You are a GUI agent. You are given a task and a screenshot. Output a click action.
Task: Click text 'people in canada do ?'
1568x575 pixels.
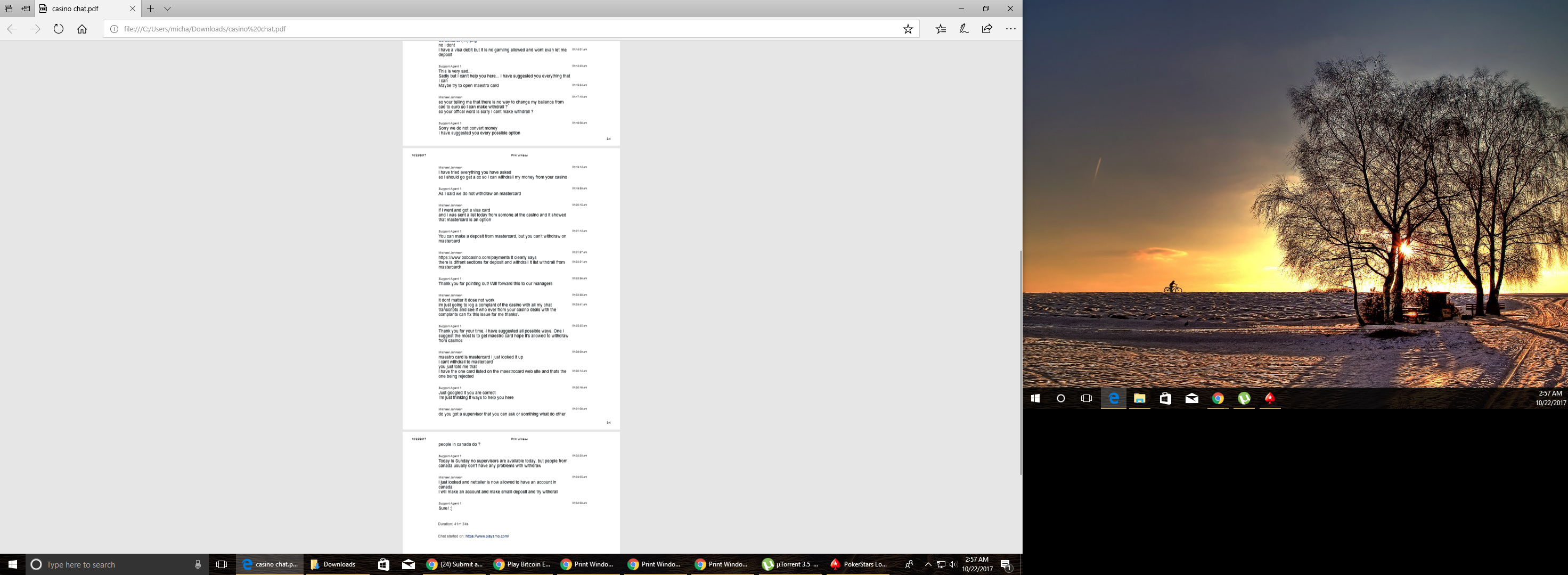click(x=459, y=444)
